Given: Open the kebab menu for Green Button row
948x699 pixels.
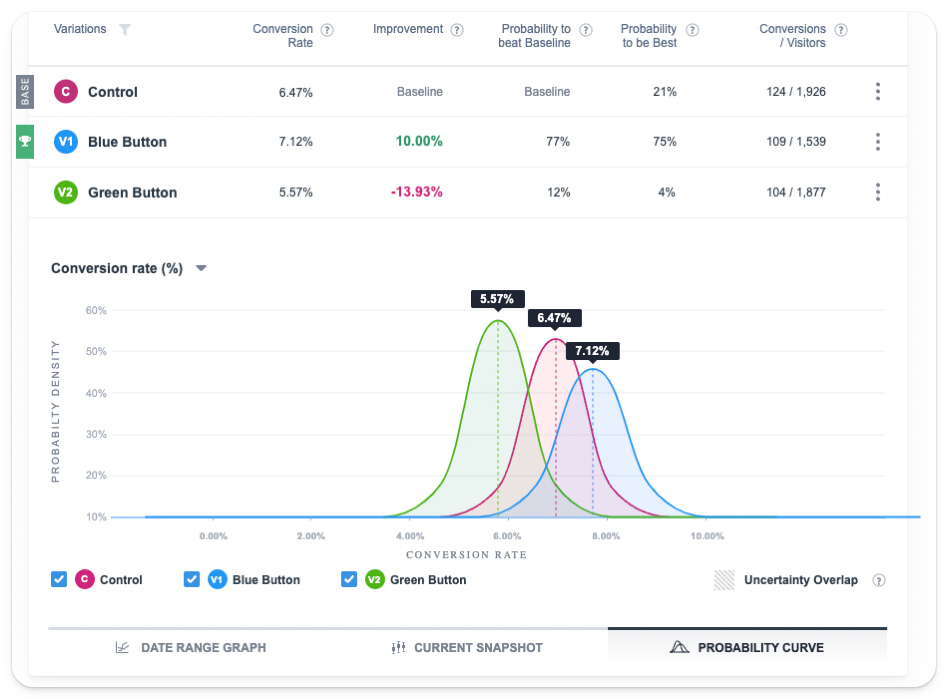Looking at the screenshot, I should click(x=878, y=192).
